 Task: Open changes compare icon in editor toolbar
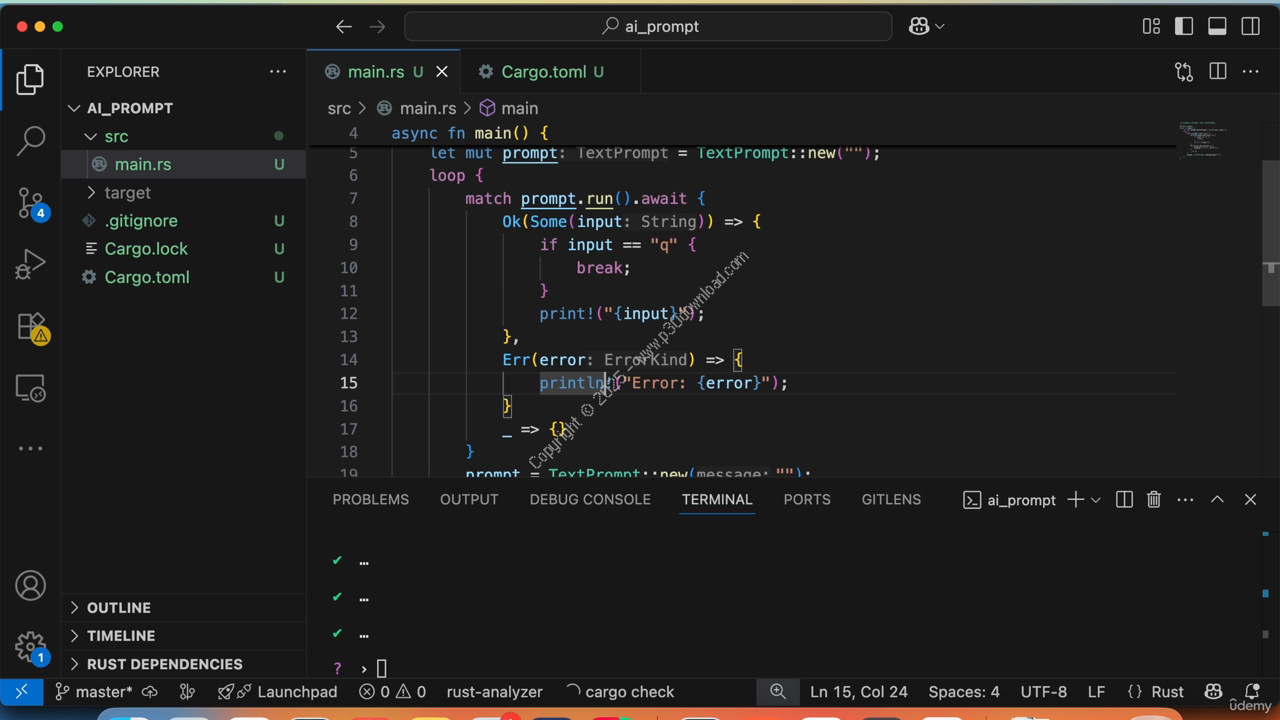[1184, 72]
